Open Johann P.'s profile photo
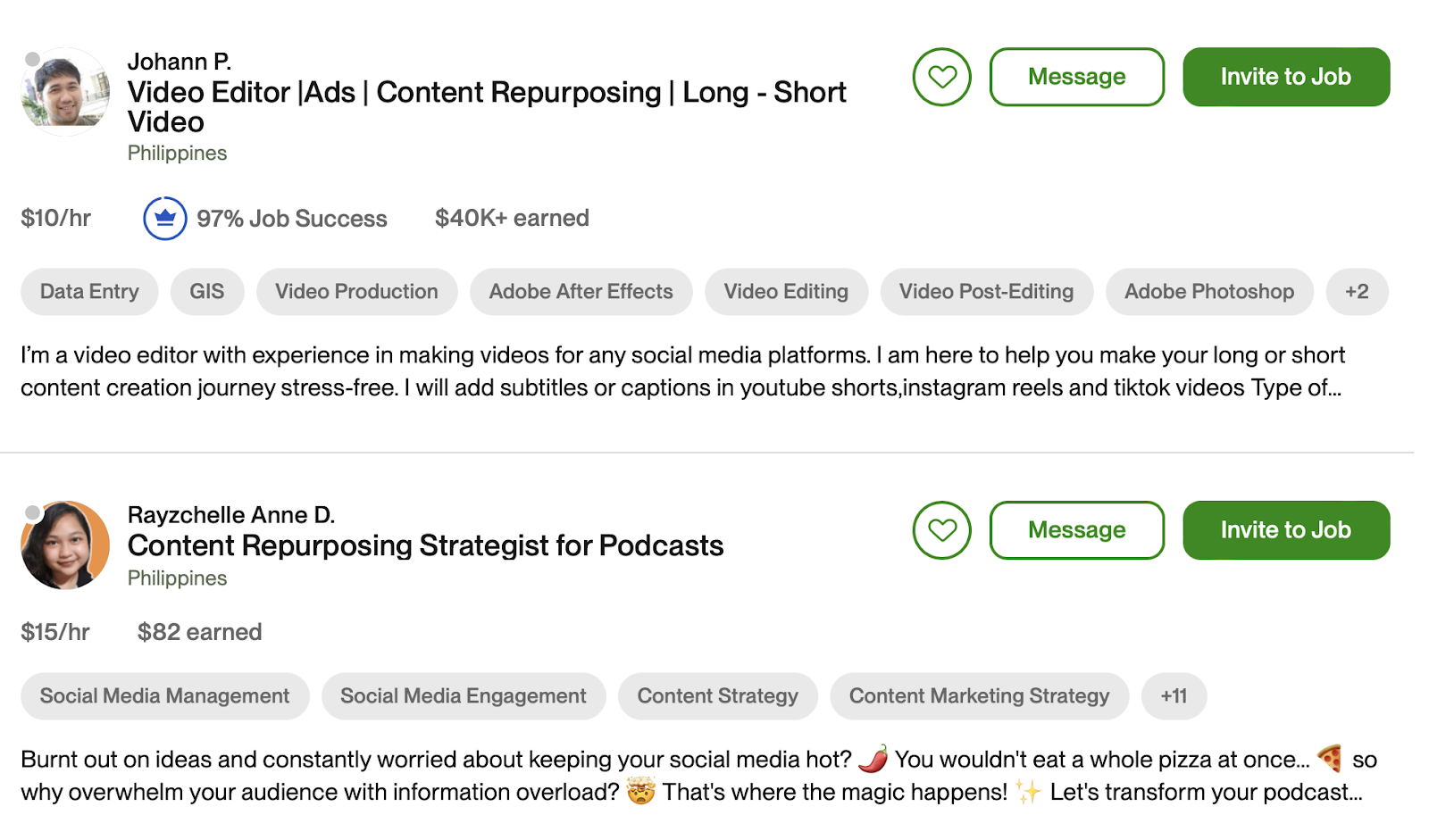The image size is (1429, 840). (65, 91)
